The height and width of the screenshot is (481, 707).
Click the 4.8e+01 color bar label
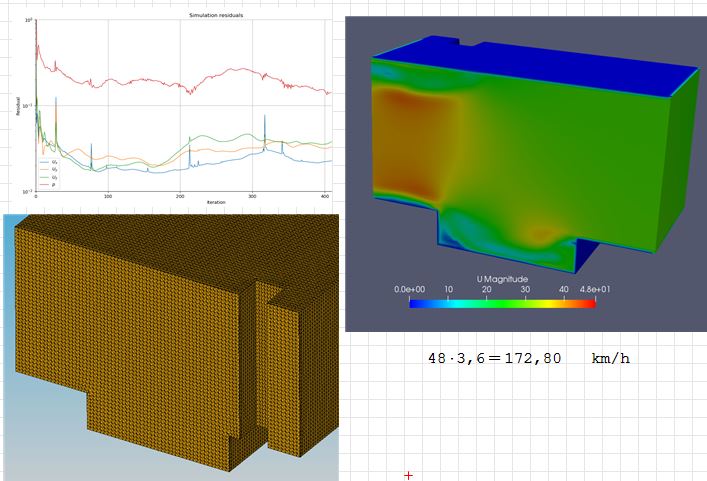[595, 289]
